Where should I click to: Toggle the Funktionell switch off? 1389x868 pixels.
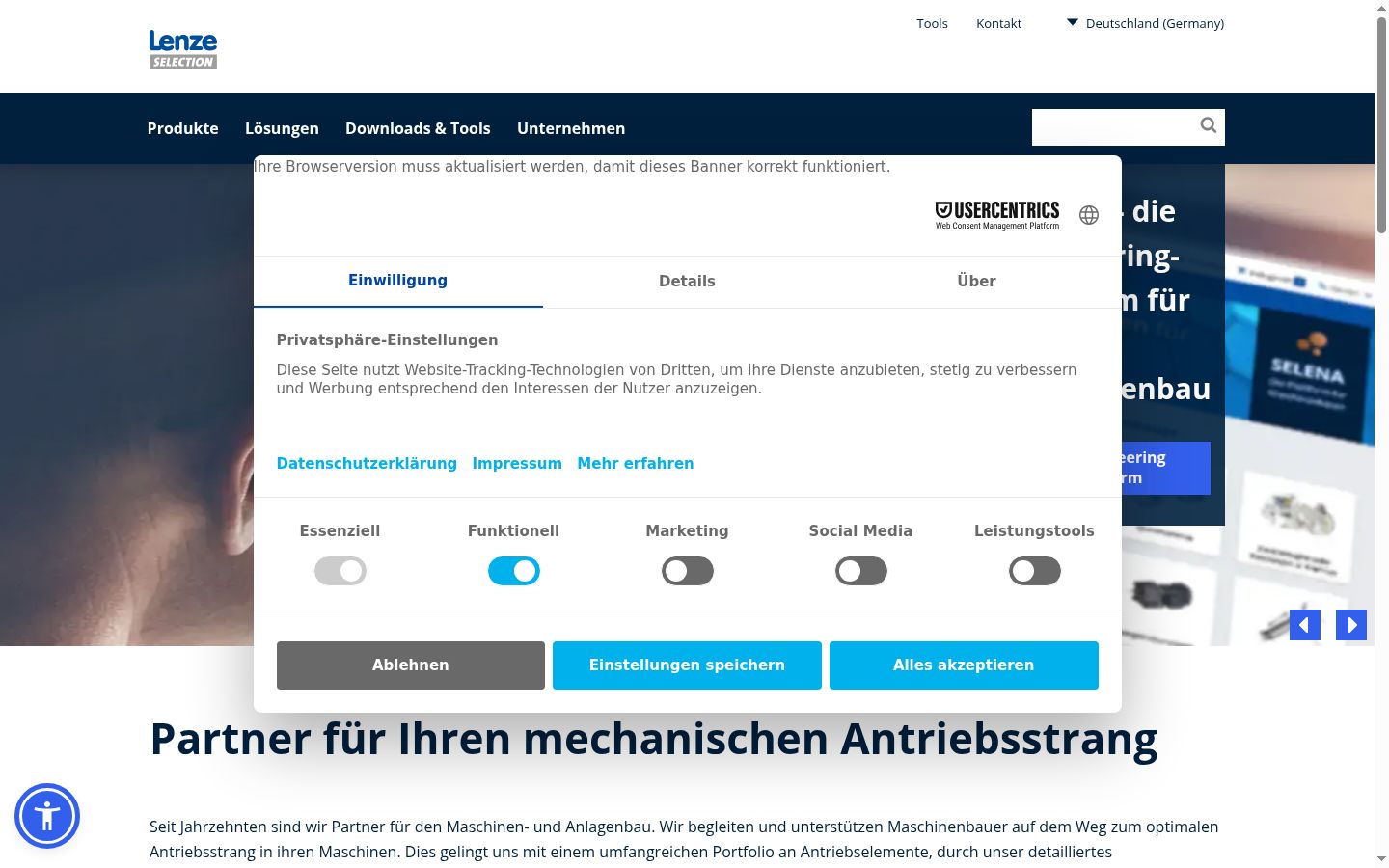514,571
